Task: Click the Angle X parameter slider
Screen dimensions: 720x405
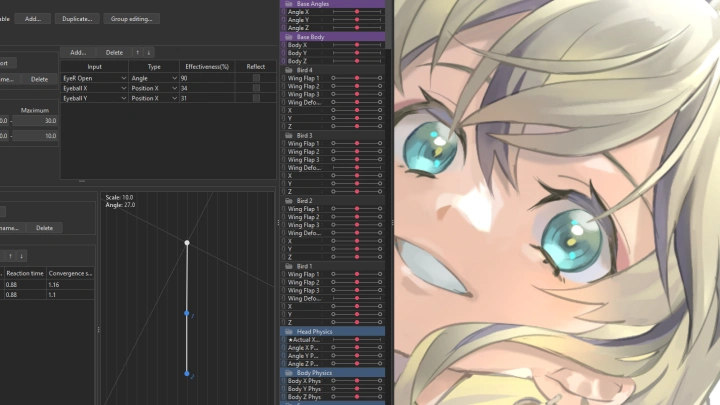Action: (x=356, y=12)
